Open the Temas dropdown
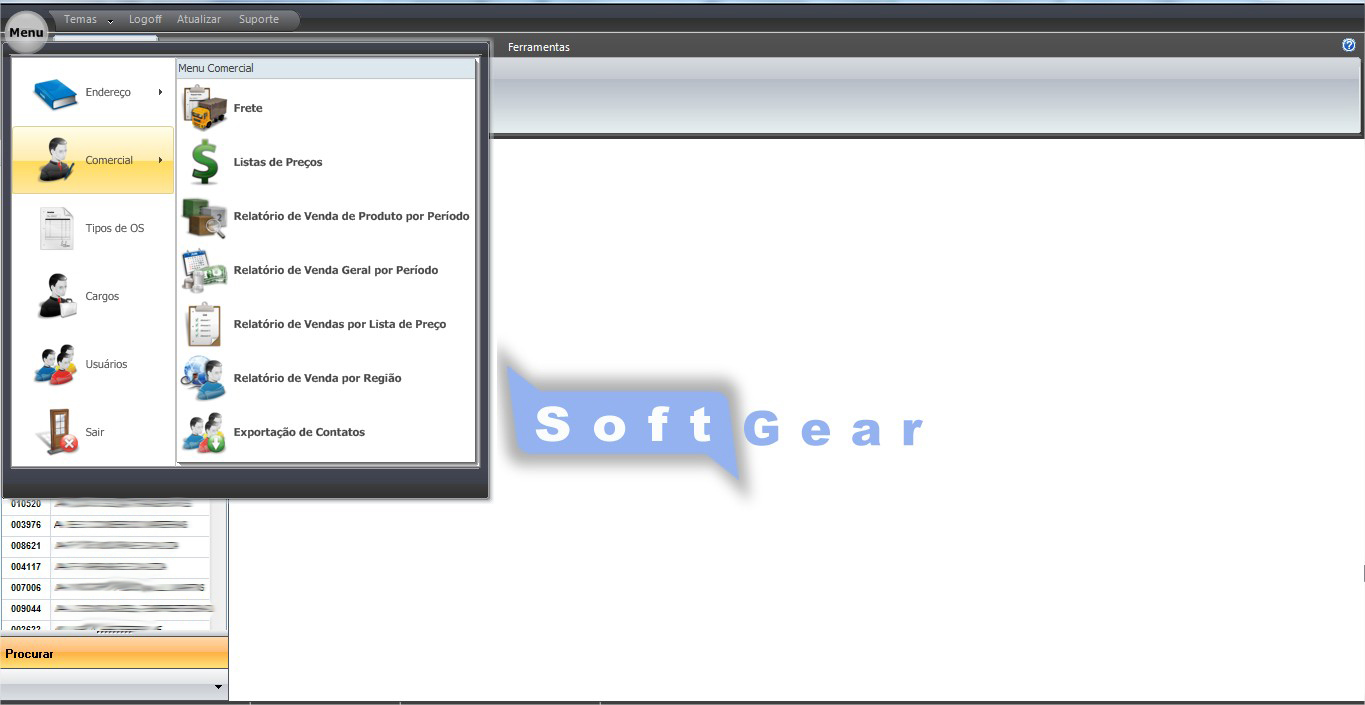 88,20
